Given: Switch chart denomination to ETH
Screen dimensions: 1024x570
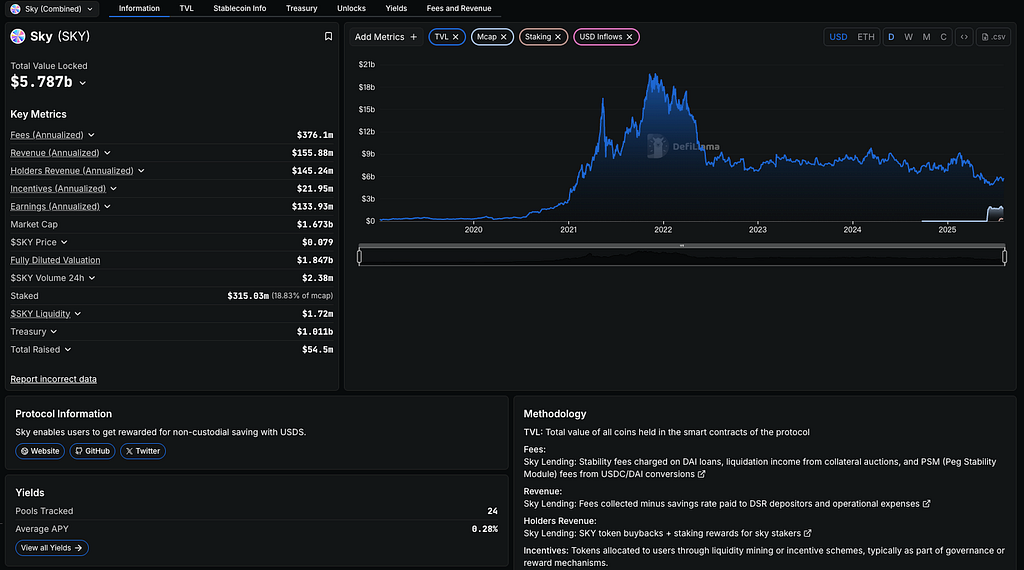Looking at the screenshot, I should (x=865, y=37).
